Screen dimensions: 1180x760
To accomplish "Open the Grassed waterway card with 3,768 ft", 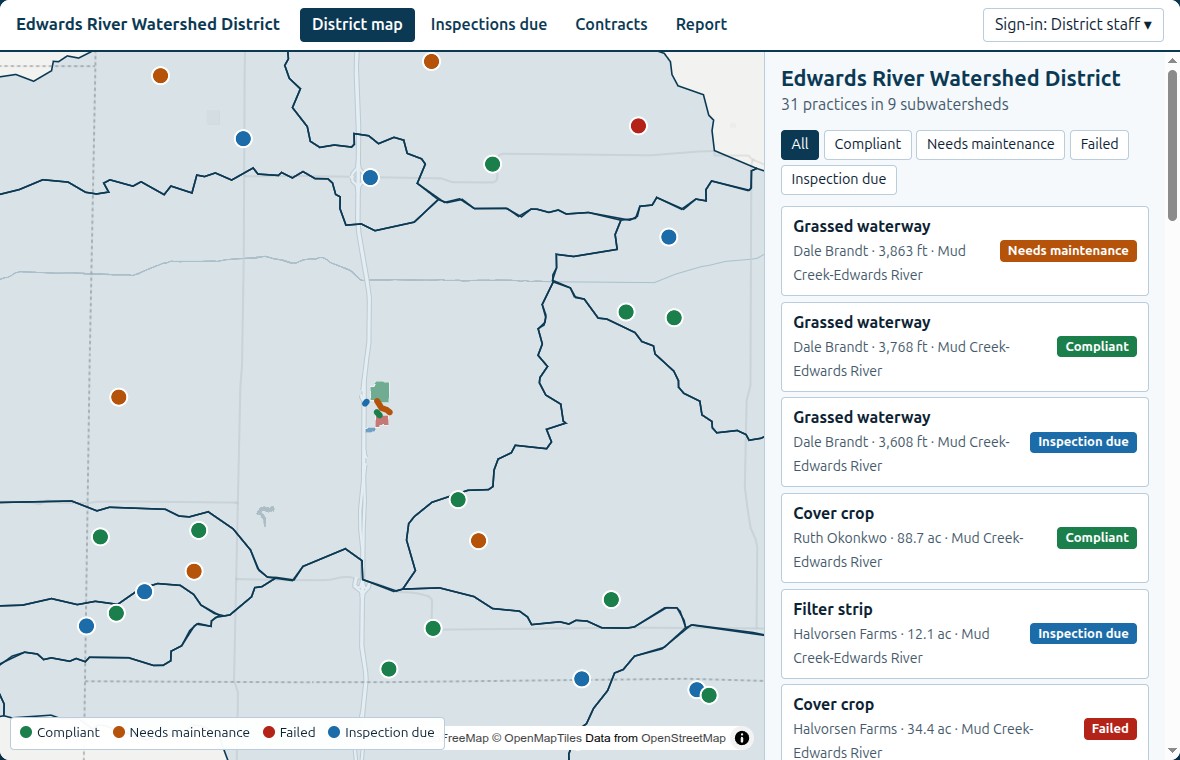I will pyautogui.click(x=965, y=347).
